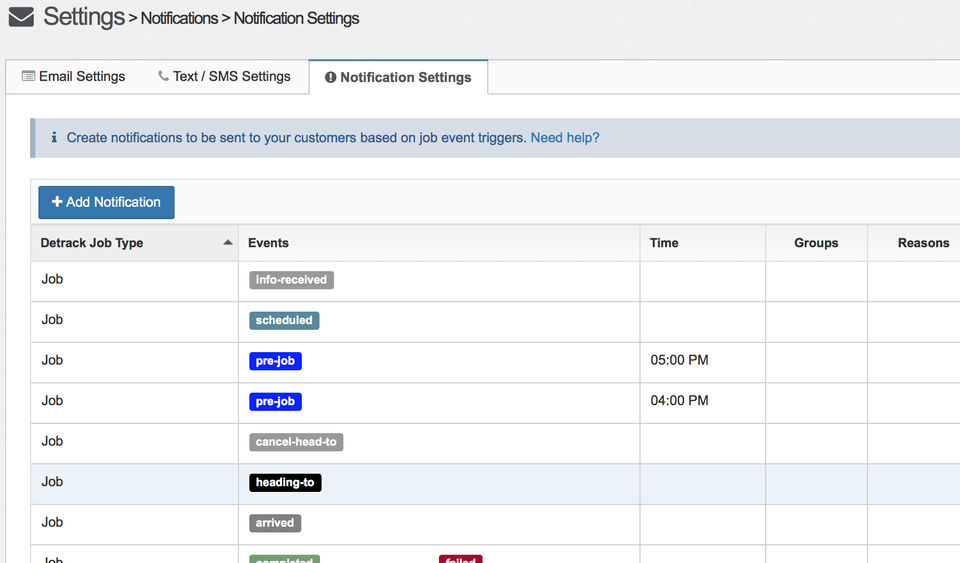Select the cancel-head-to event badge
Viewport: 960px width, 563px height.
(296, 442)
